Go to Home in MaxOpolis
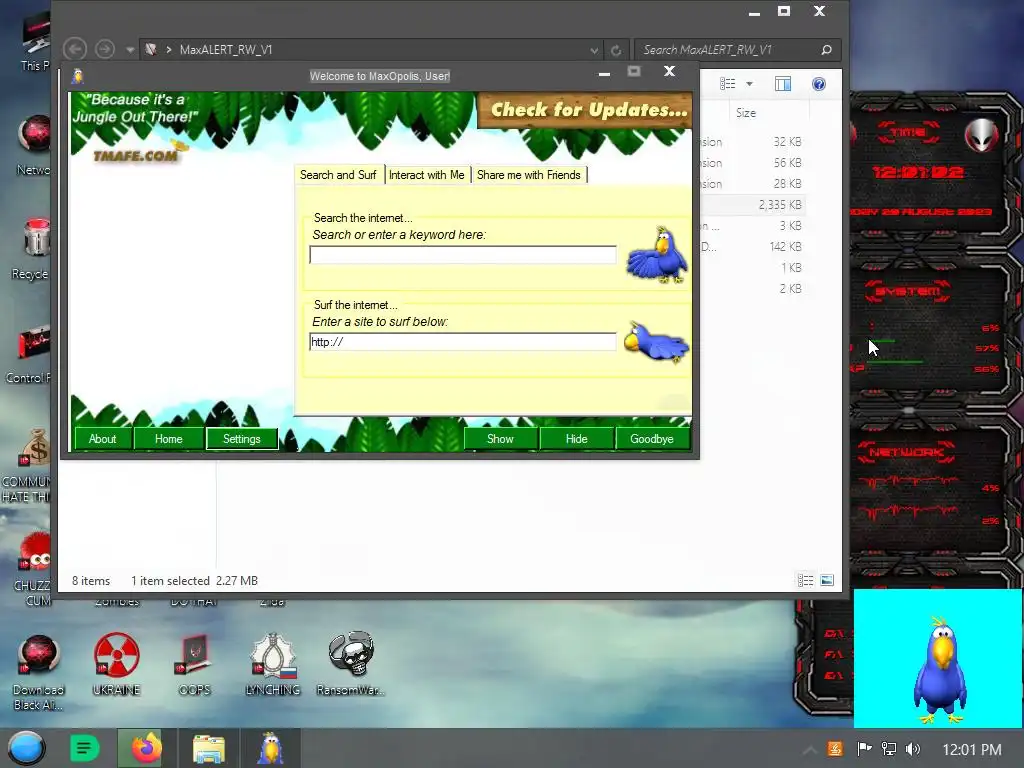The width and height of the screenshot is (1024, 768). 168,439
